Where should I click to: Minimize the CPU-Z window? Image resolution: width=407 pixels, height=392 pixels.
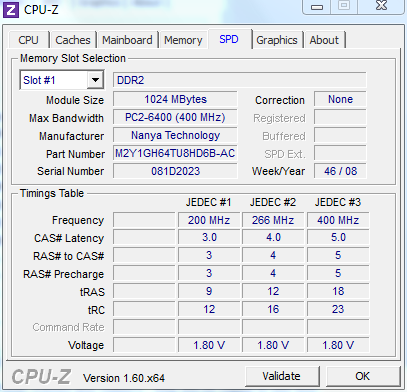point(317,6)
